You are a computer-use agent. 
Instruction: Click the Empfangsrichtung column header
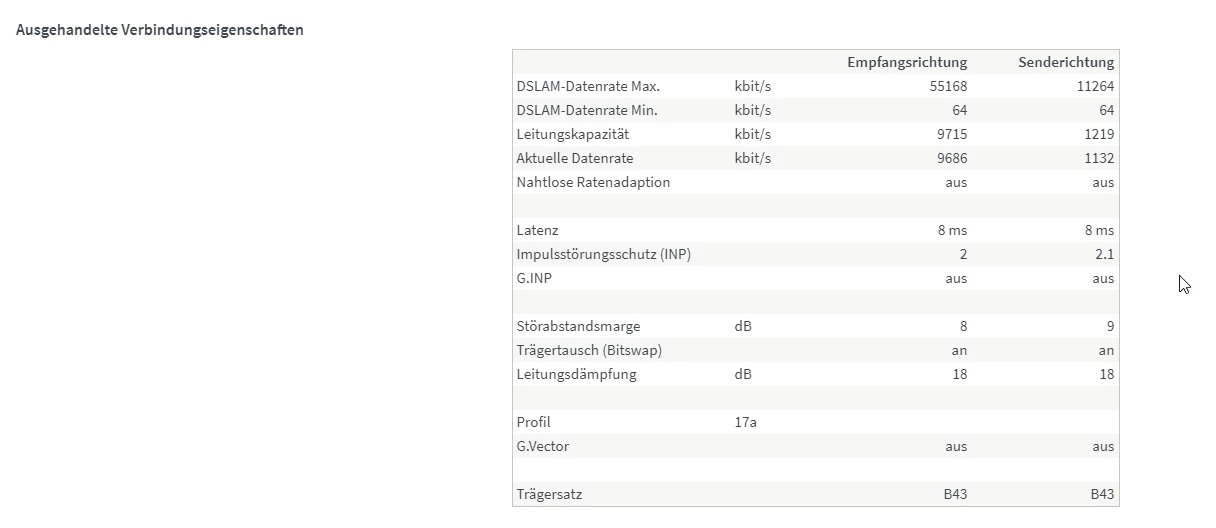907,62
